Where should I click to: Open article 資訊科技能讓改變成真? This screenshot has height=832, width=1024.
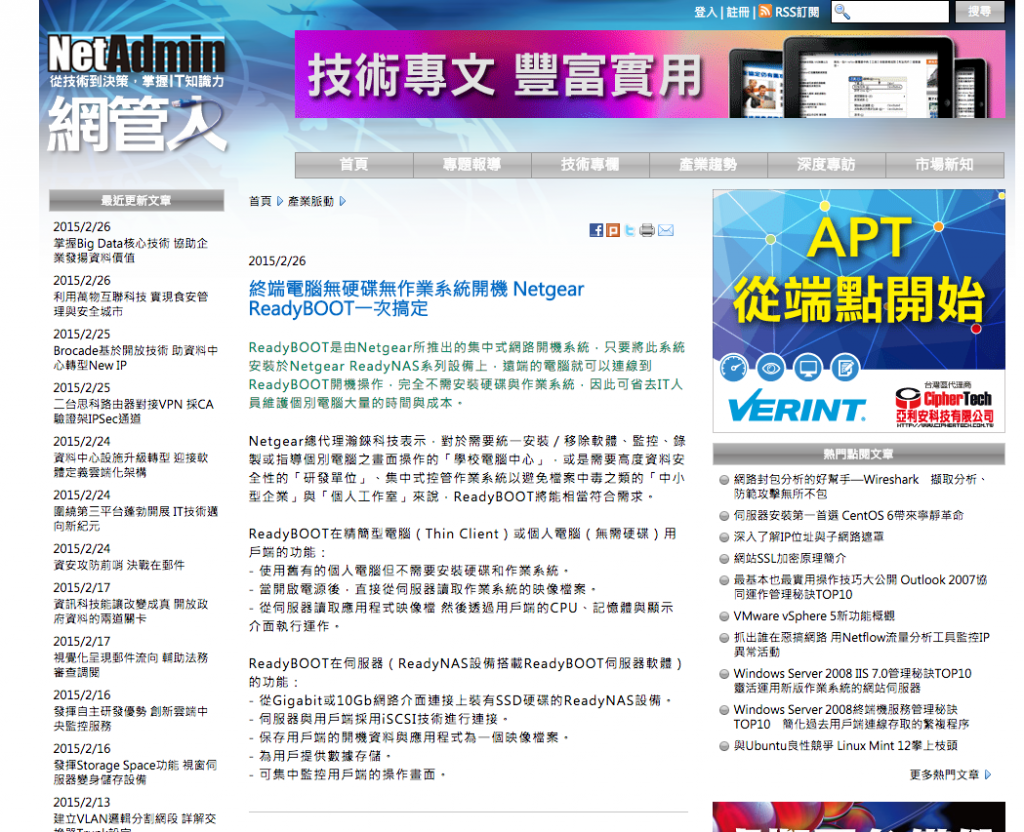[131, 611]
